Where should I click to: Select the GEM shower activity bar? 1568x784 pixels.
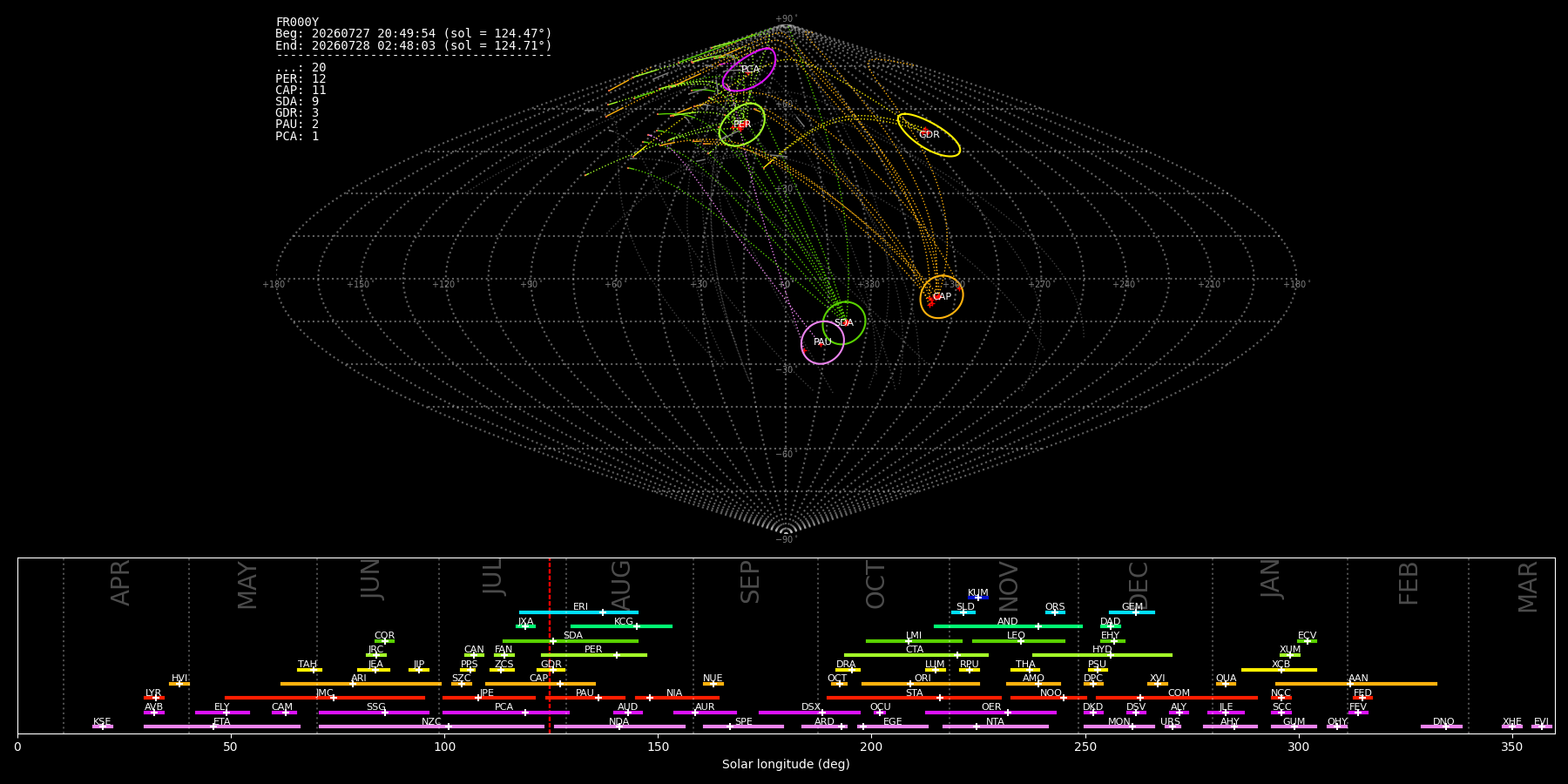(x=1132, y=612)
